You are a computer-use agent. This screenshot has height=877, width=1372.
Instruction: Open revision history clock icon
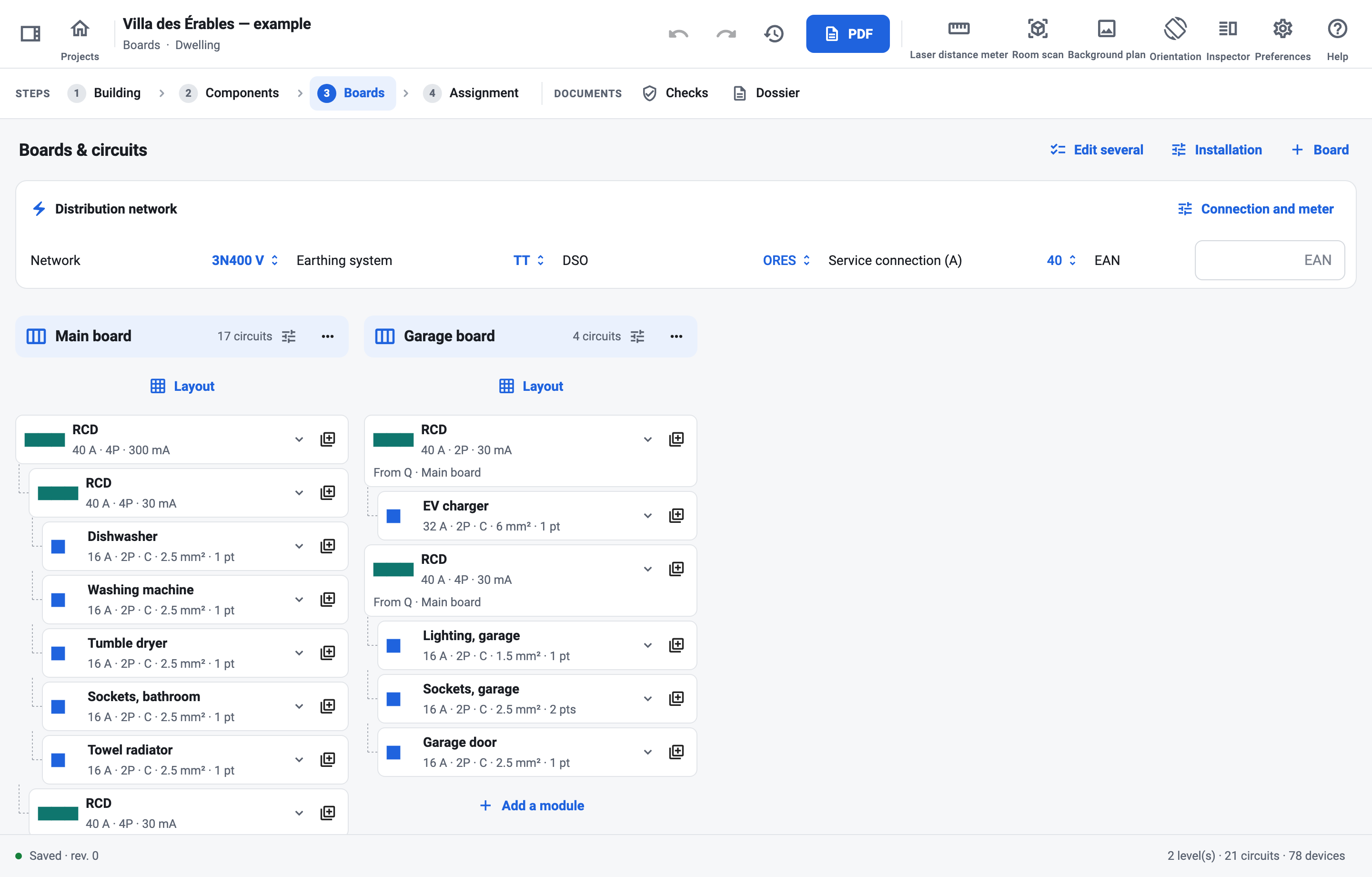click(774, 34)
